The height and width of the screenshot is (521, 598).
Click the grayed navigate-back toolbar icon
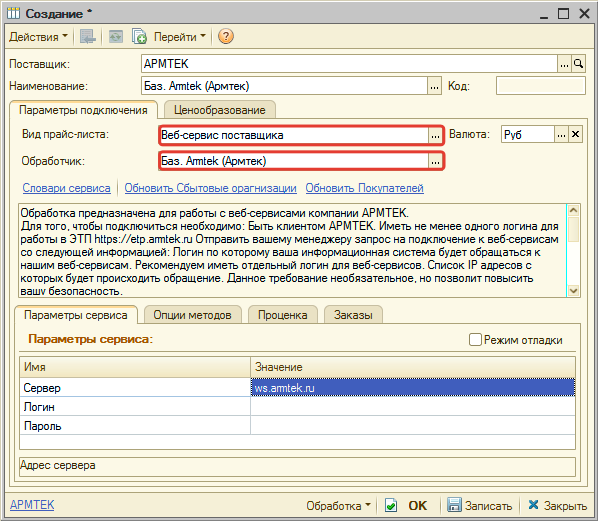(87, 37)
